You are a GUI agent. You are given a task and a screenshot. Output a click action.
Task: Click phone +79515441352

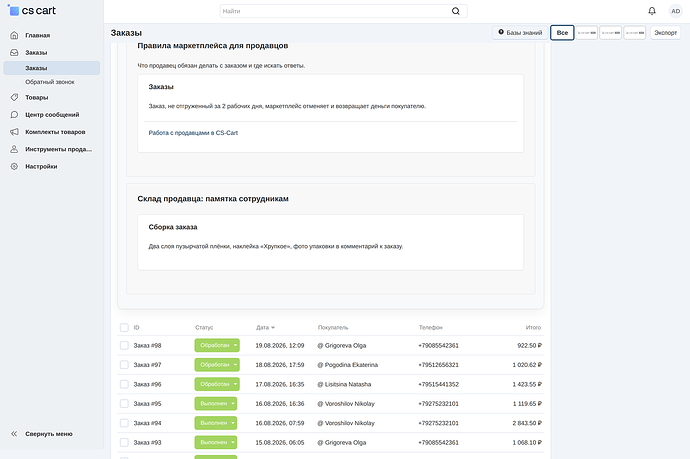point(438,384)
